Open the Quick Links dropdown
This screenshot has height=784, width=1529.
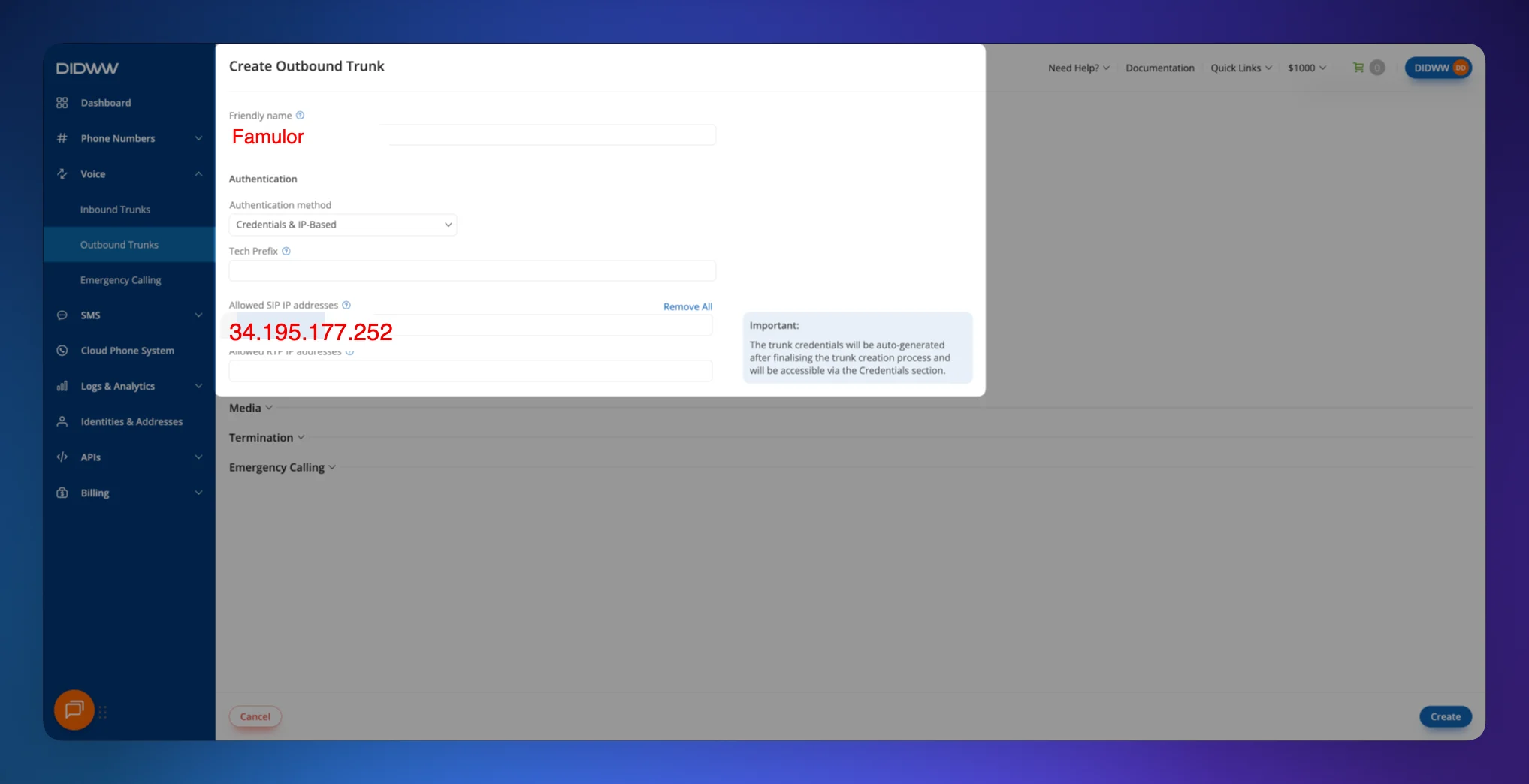pyautogui.click(x=1240, y=68)
